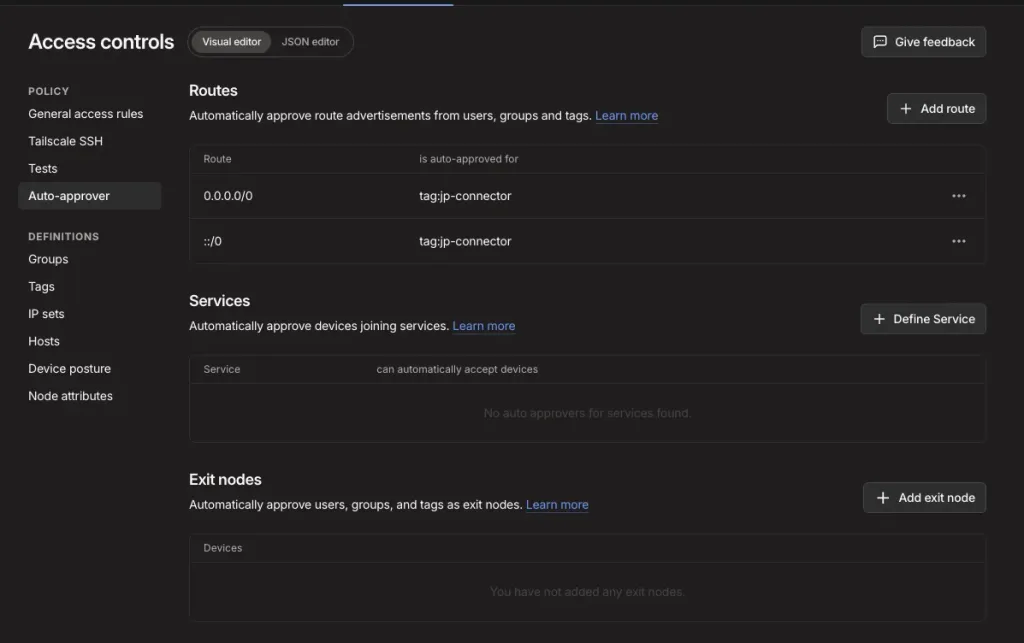This screenshot has height=643, width=1024.
Task: Switch to JSON editor
Action: (310, 42)
